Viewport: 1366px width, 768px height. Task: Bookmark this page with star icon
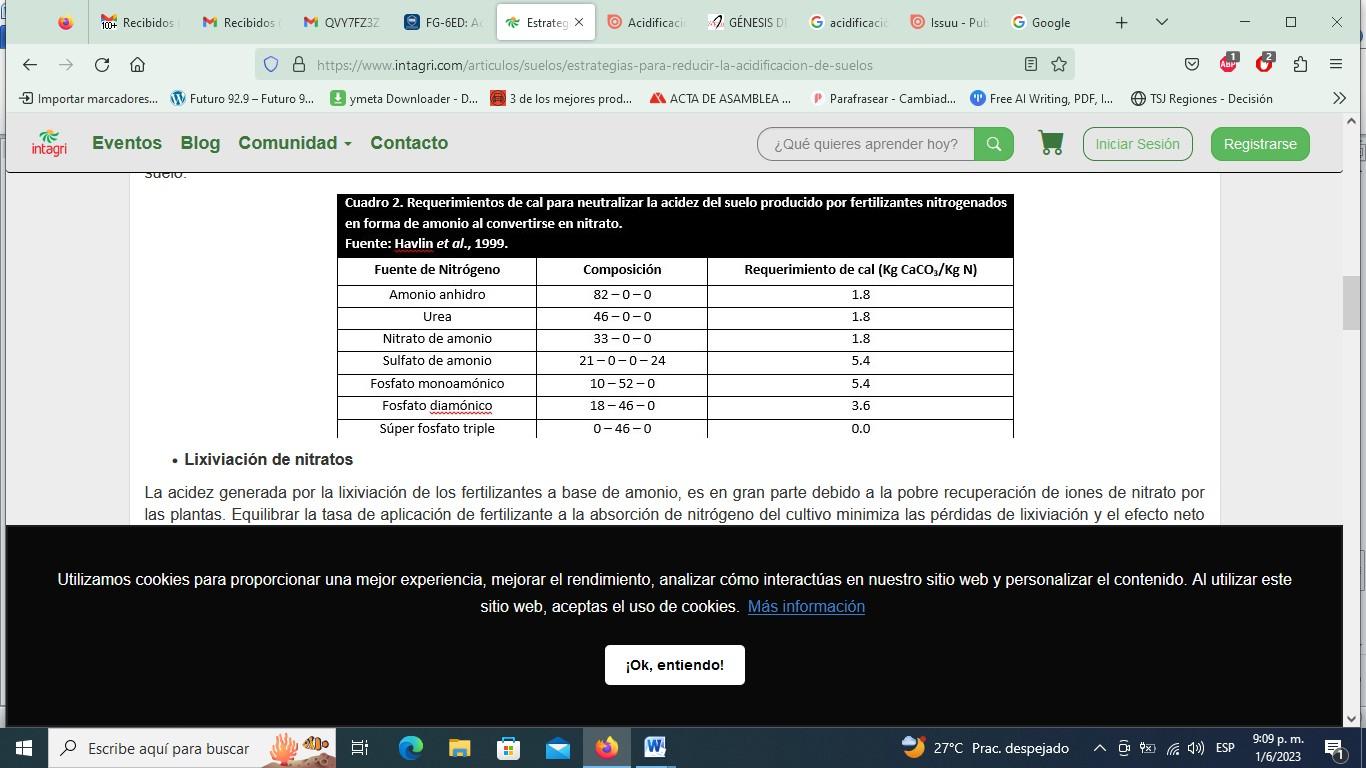[1059, 64]
